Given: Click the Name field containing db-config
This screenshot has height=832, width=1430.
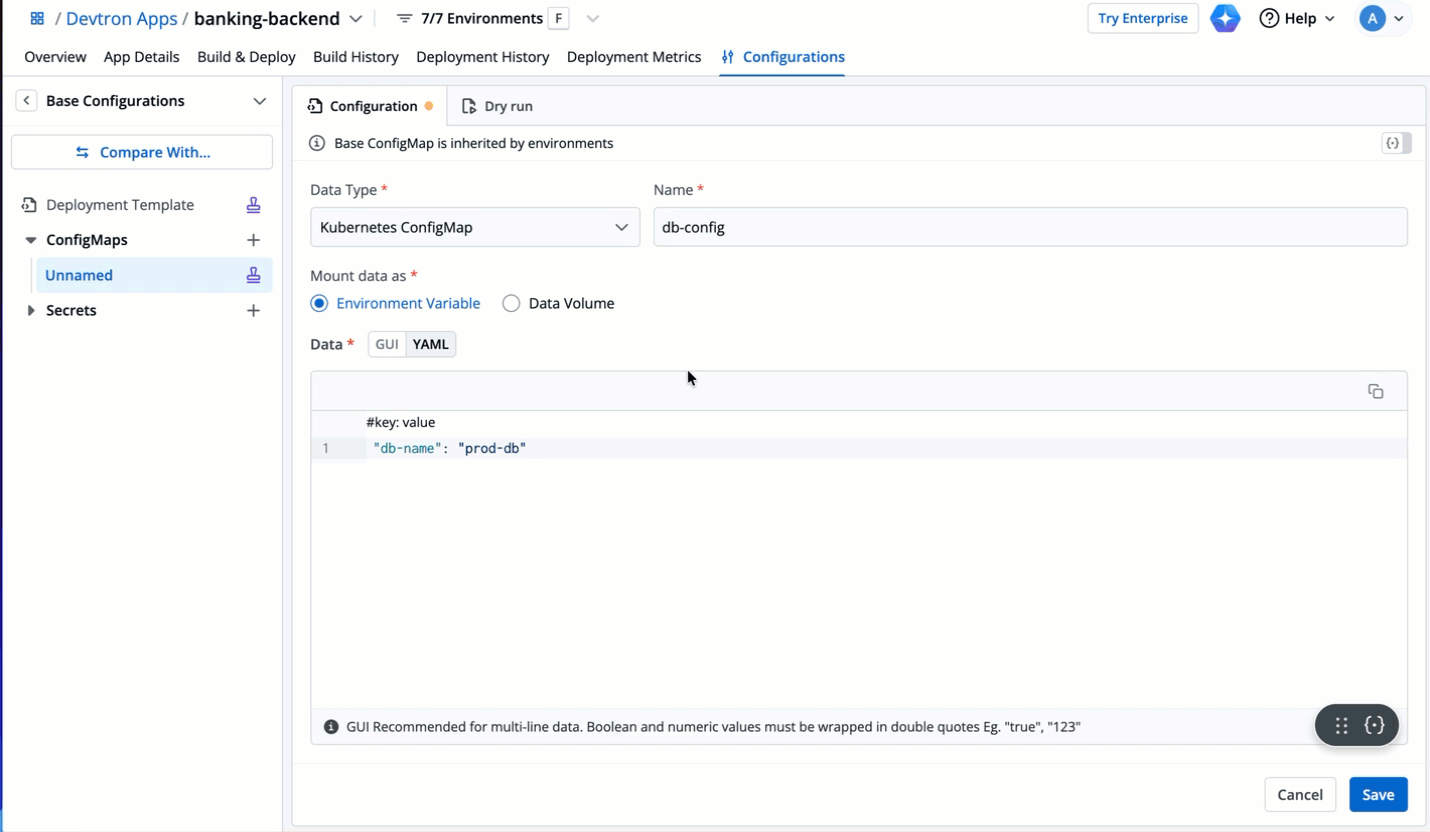Looking at the screenshot, I should [x=1030, y=227].
